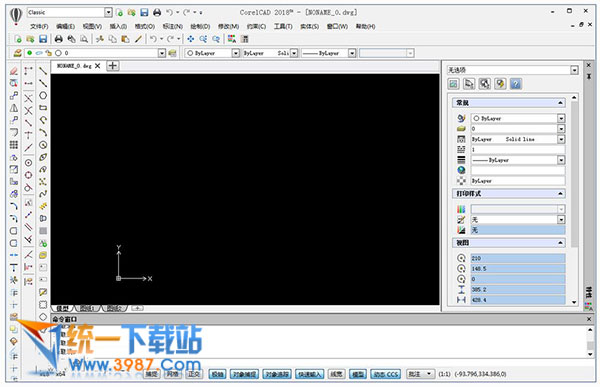The width and height of the screenshot is (600, 387).
Task: Open the ByLayer color swatch dropdown in the properties panel
Action: pyautogui.click(x=518, y=118)
